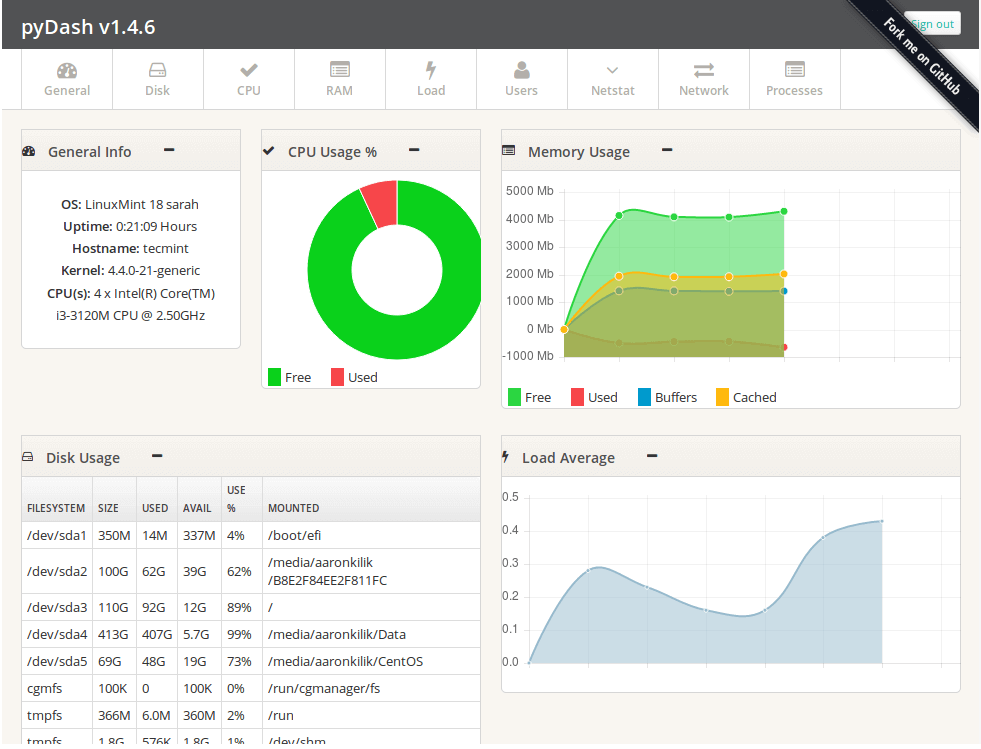
Task: Click the red Used slice of CPU donut
Action: [x=382, y=203]
